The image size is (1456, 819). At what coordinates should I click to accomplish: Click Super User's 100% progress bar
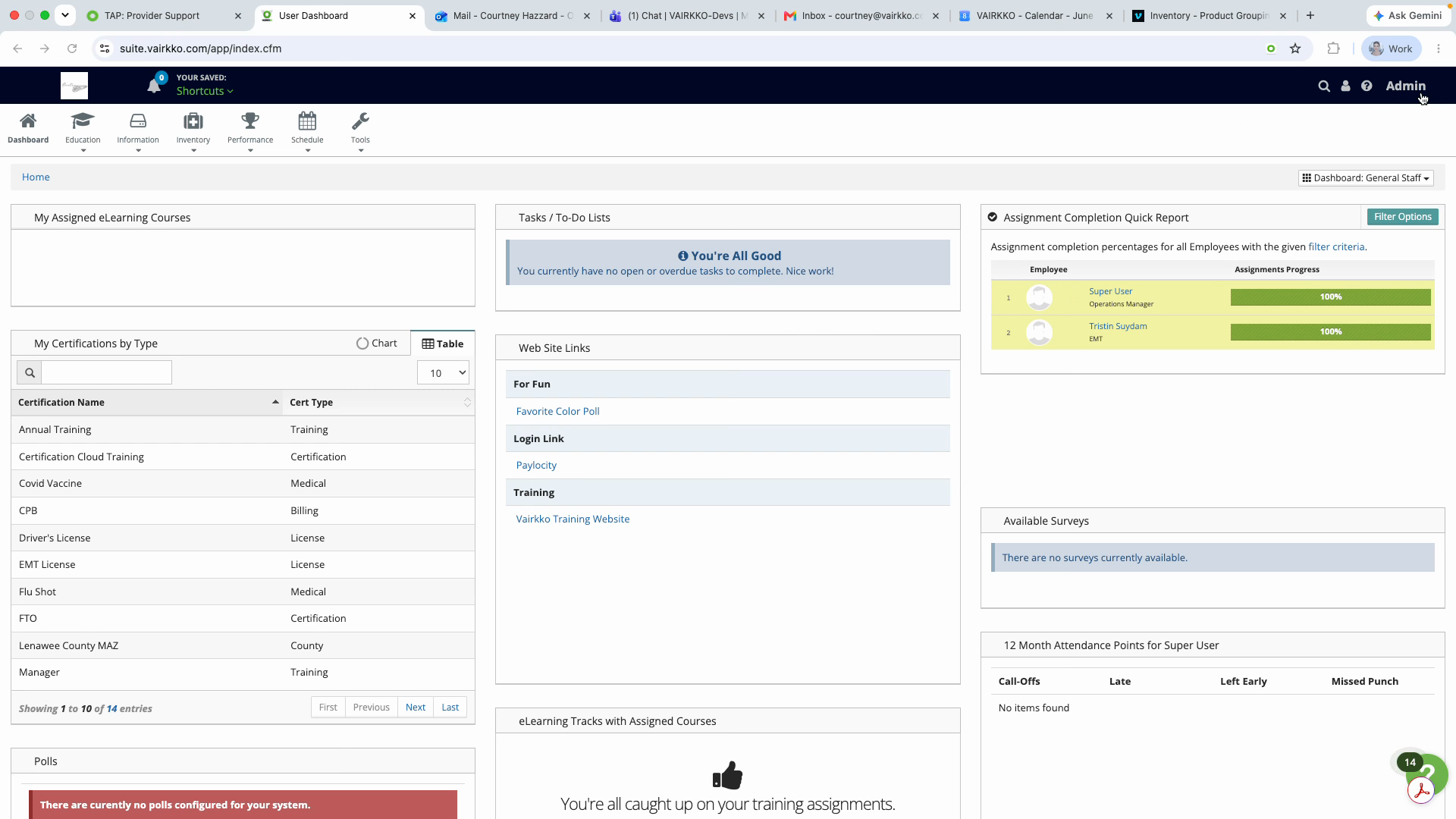1330,297
